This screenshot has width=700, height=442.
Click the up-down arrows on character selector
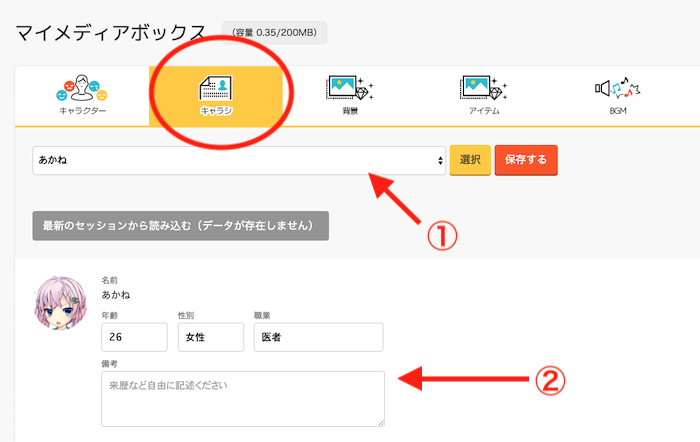440,160
